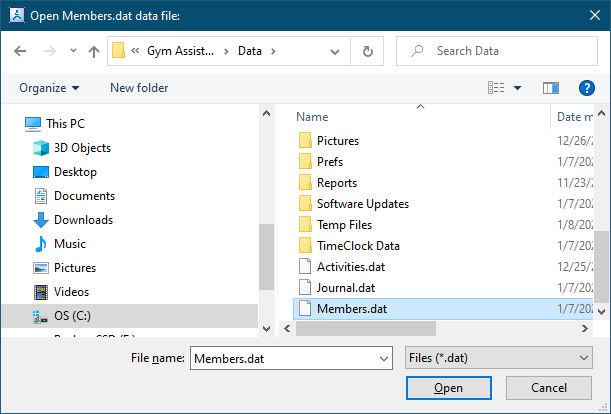
Task: Open the Videos folder in sidebar
Action: click(x=71, y=292)
